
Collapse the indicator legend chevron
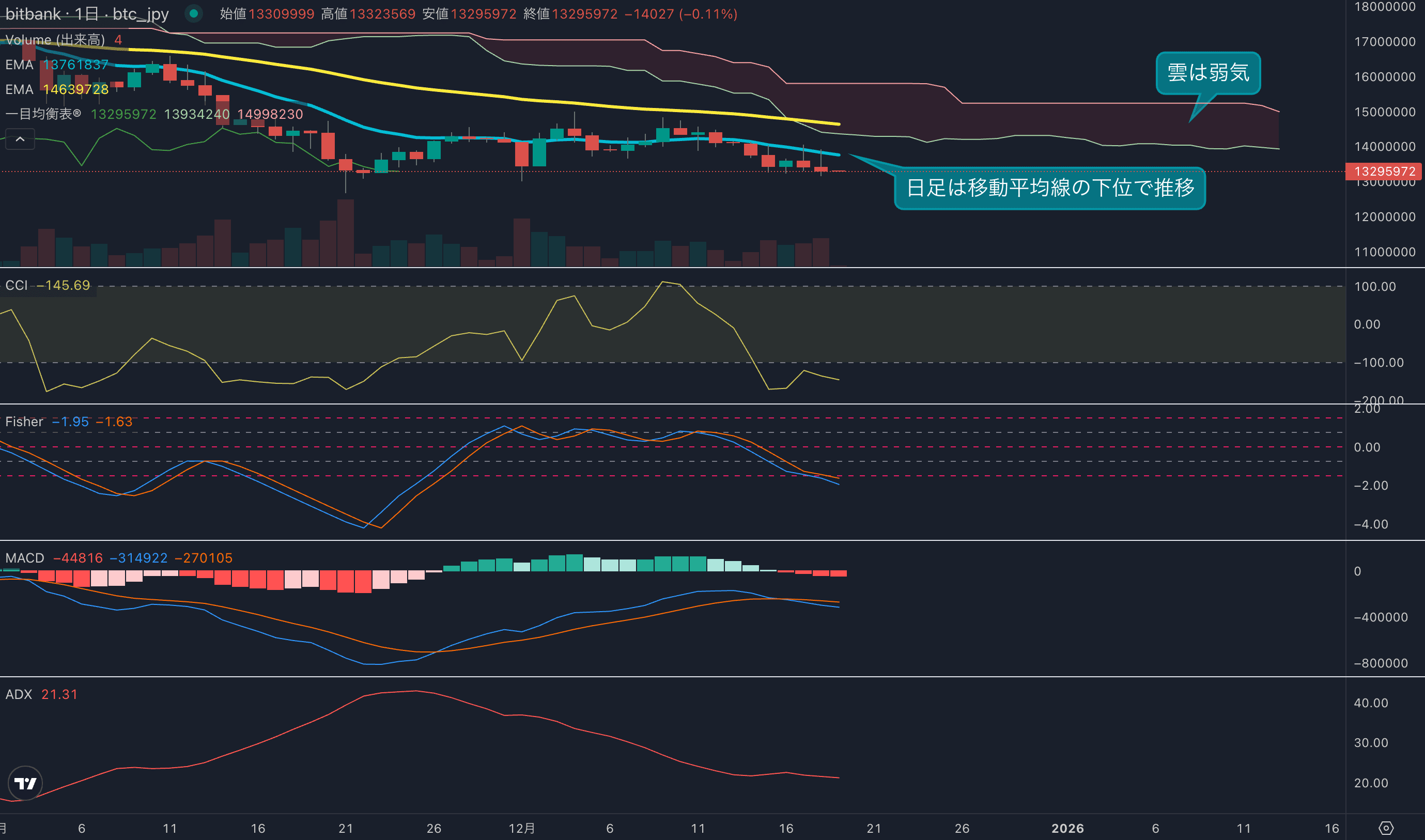(20, 139)
